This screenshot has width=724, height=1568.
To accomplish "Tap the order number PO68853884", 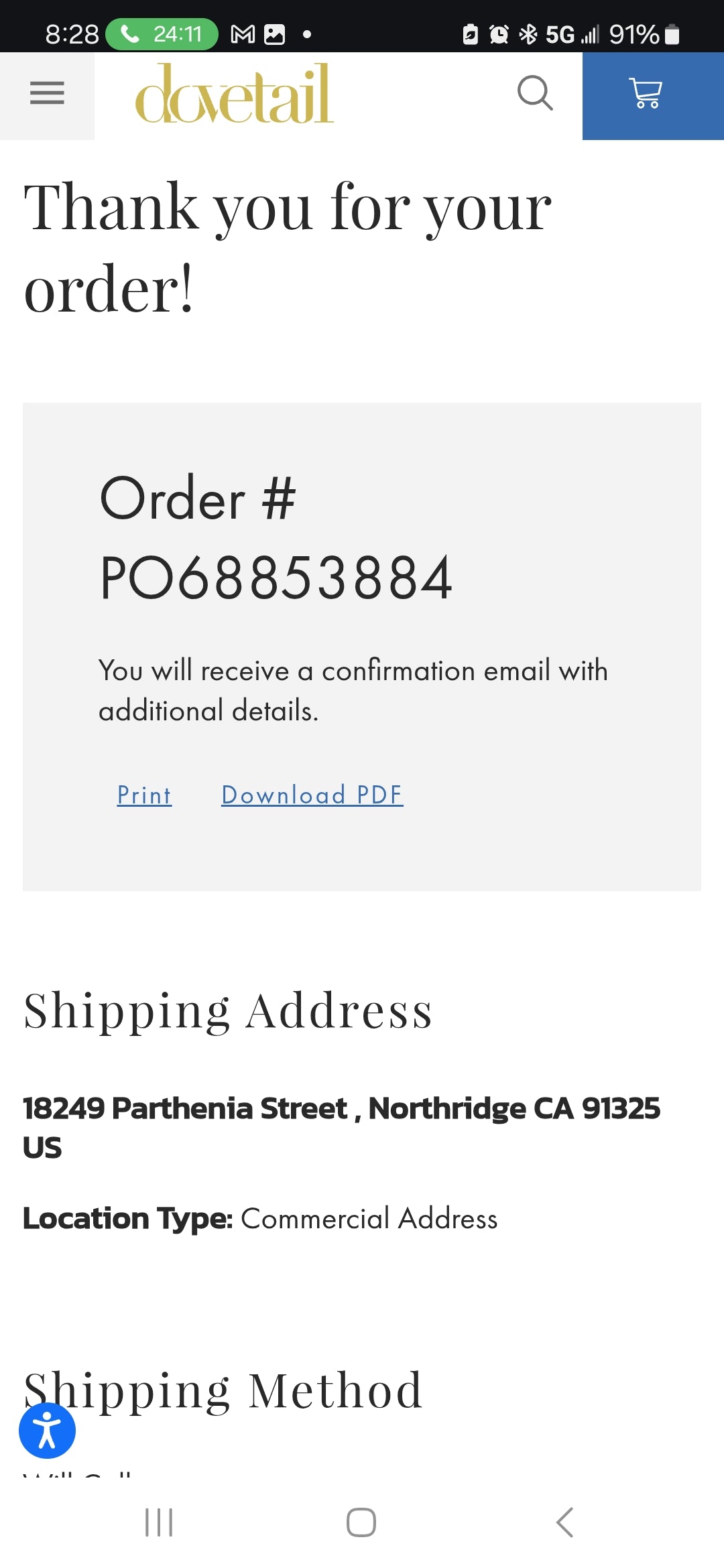I will [x=276, y=578].
